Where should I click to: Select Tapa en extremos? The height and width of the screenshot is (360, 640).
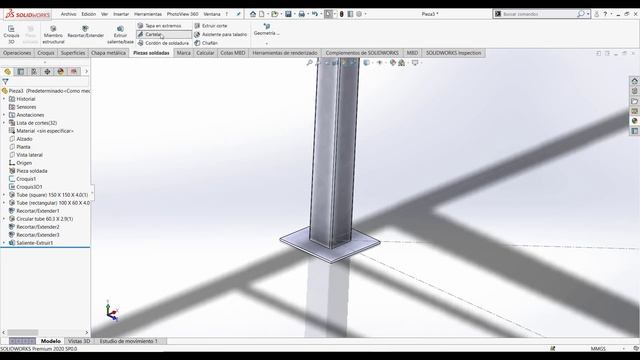coord(160,26)
